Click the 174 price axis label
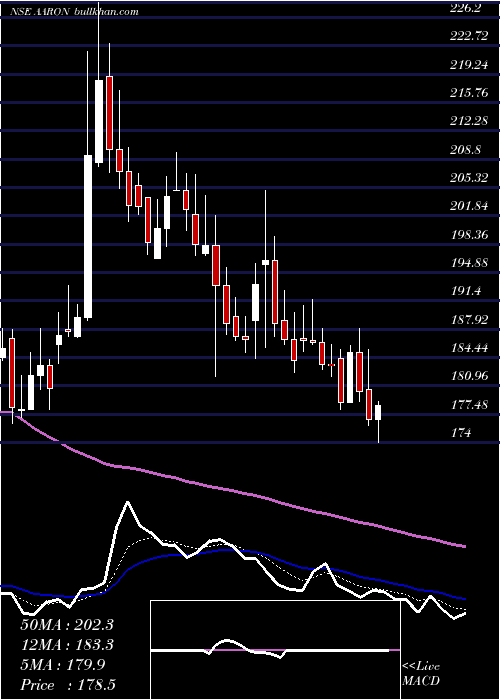The height and width of the screenshot is (700, 500). (461, 432)
